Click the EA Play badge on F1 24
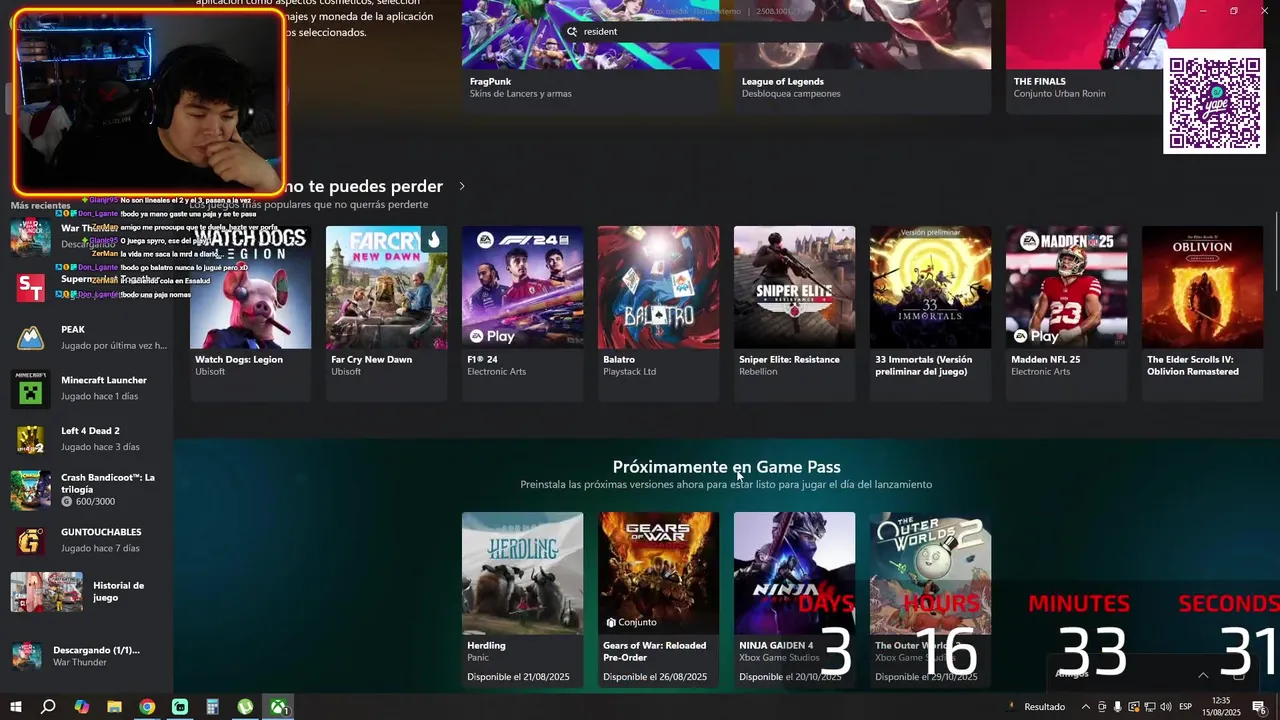1280x720 pixels. [x=492, y=336]
